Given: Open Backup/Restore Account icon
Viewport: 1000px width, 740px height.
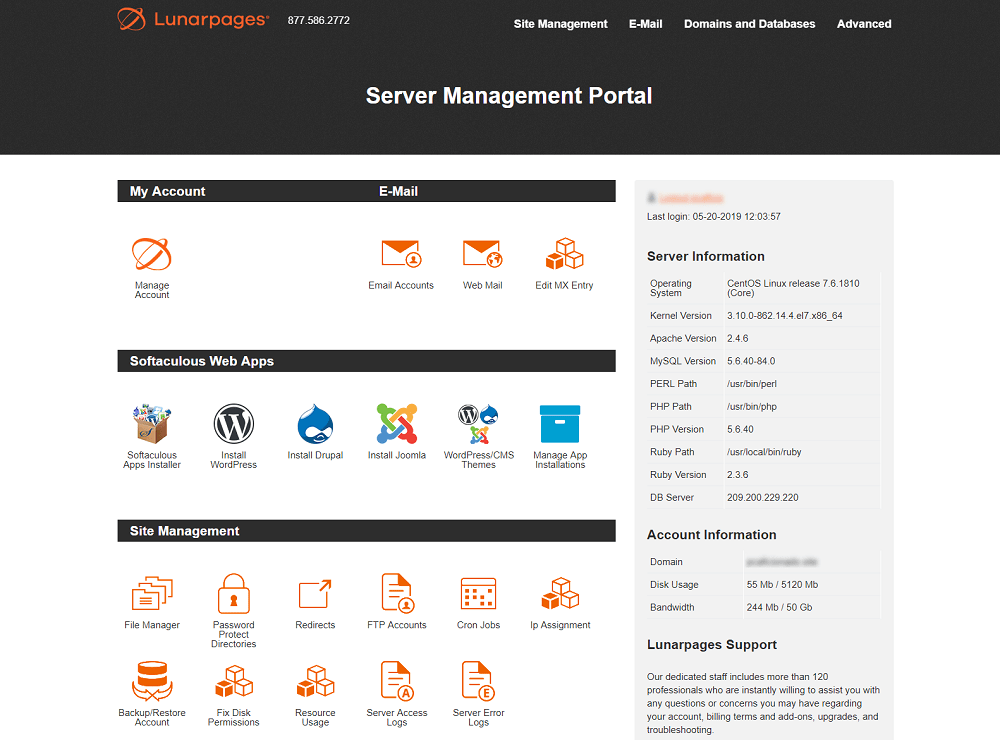Looking at the screenshot, I should click(152, 681).
